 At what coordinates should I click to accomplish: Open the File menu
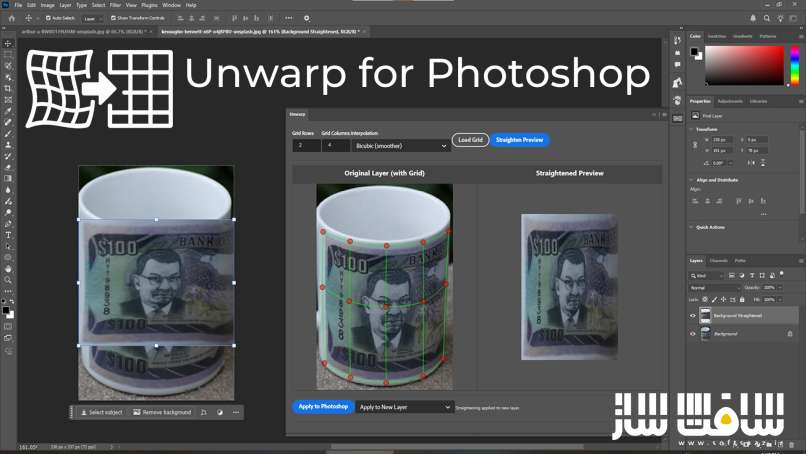(x=18, y=5)
